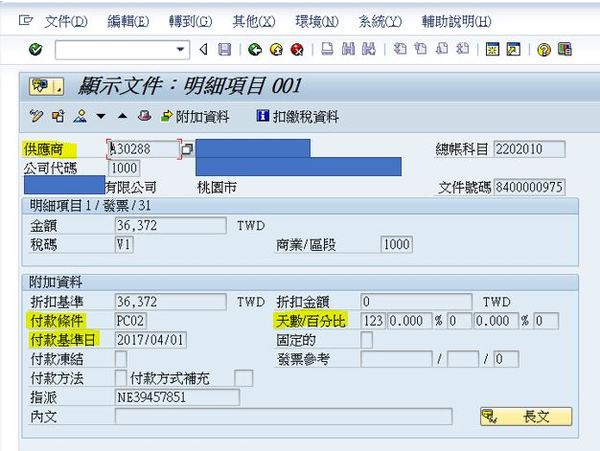Go to previous line item up arrow

click(122, 116)
